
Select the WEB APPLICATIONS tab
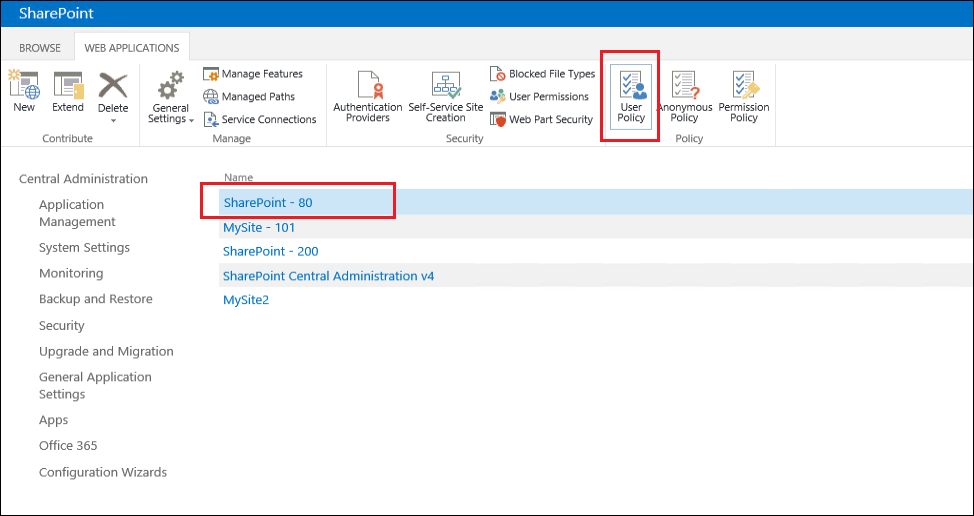point(132,48)
